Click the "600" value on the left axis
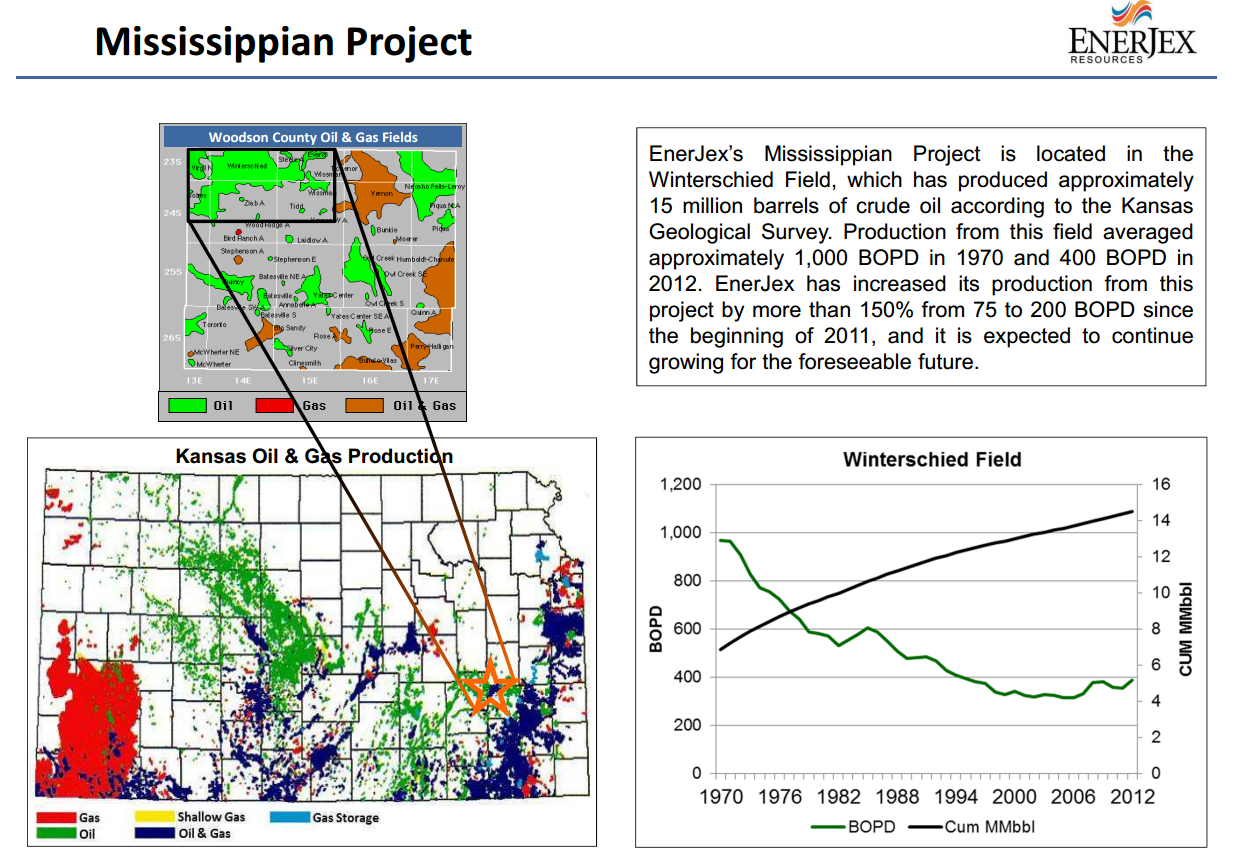 click(x=688, y=629)
